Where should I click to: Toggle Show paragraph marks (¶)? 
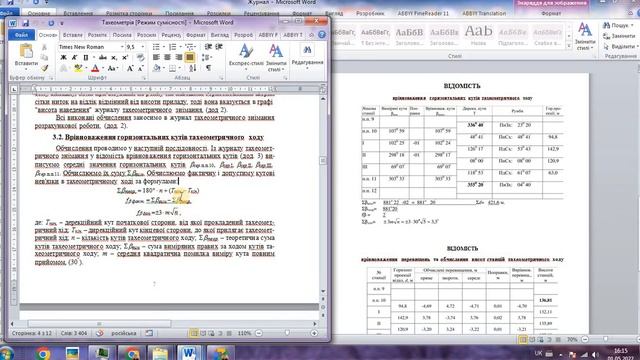click(x=209, y=68)
